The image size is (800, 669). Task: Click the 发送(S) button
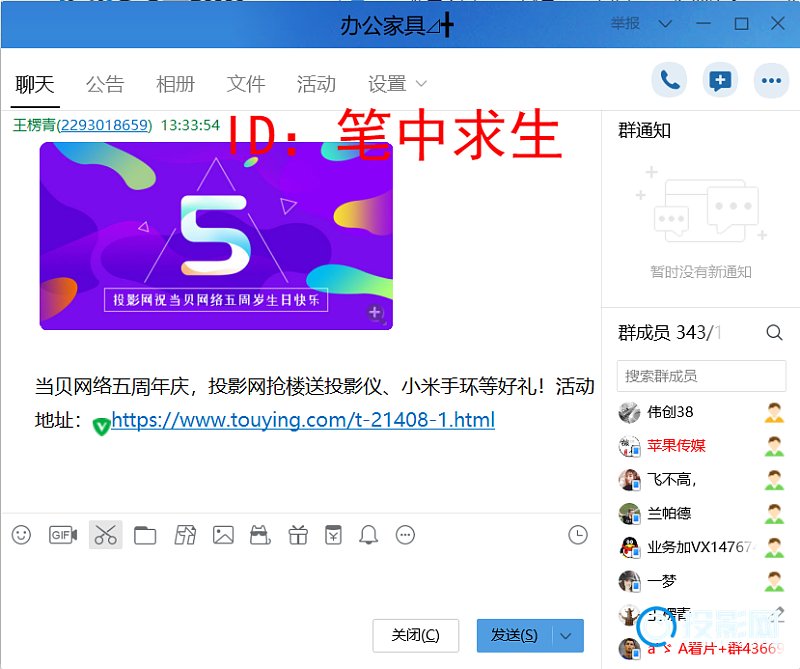click(x=514, y=635)
